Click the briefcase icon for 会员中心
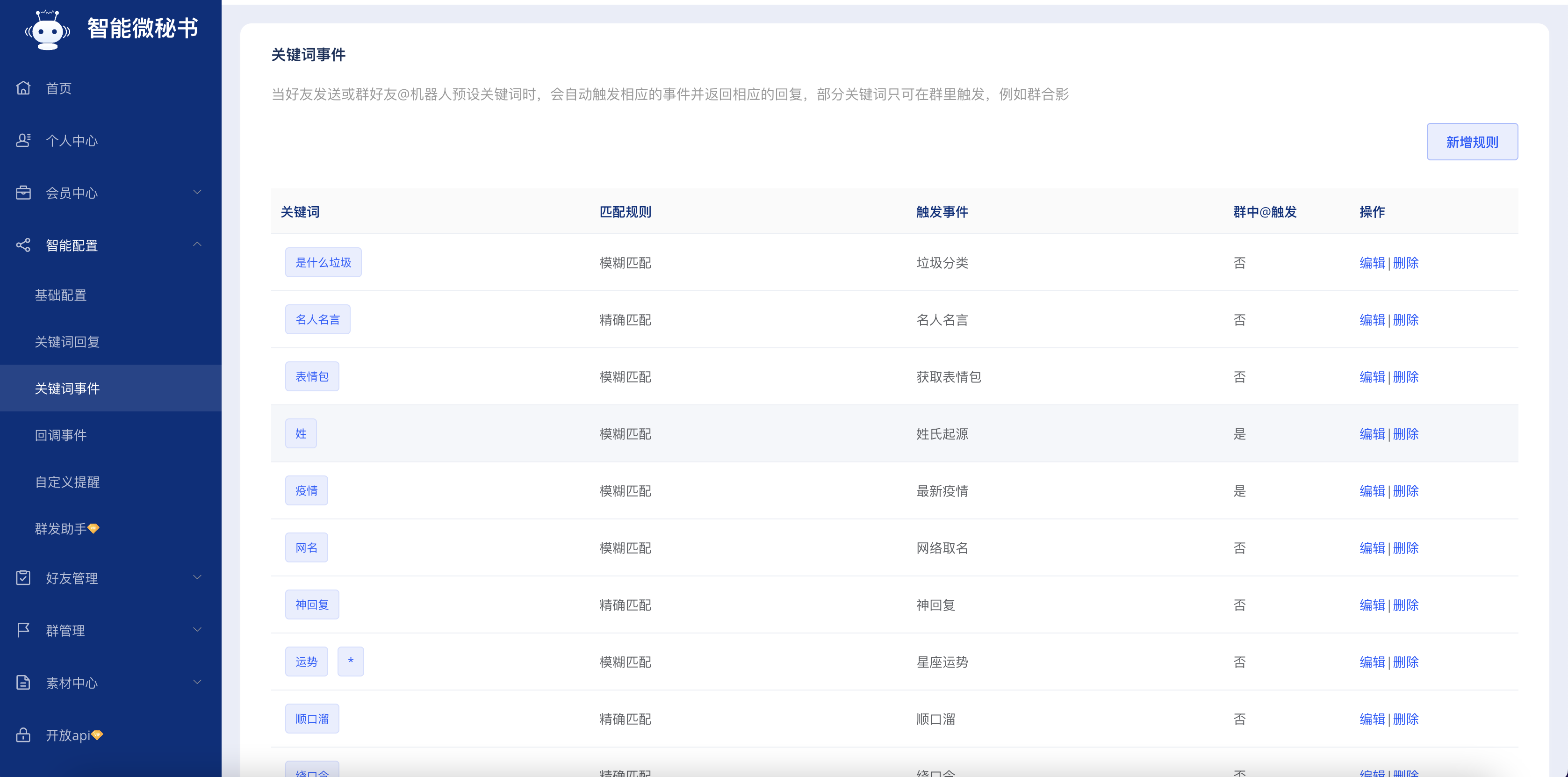The width and height of the screenshot is (1568, 777). point(23,193)
